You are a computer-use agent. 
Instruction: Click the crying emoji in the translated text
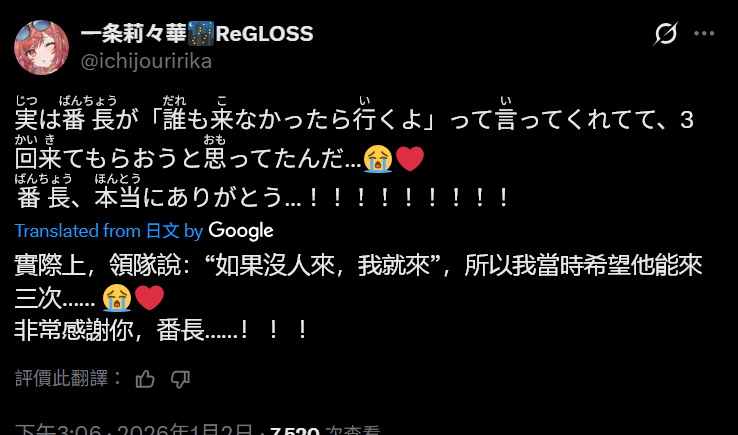(x=117, y=298)
